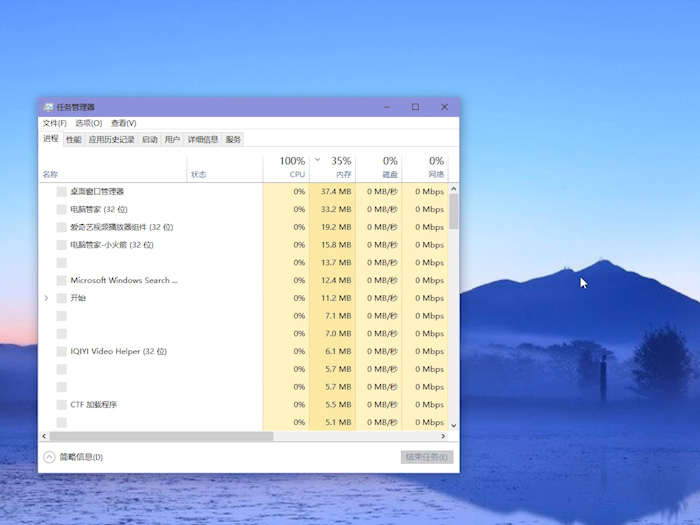Open the 选项(O) menu
700x525 pixels.
88,123
